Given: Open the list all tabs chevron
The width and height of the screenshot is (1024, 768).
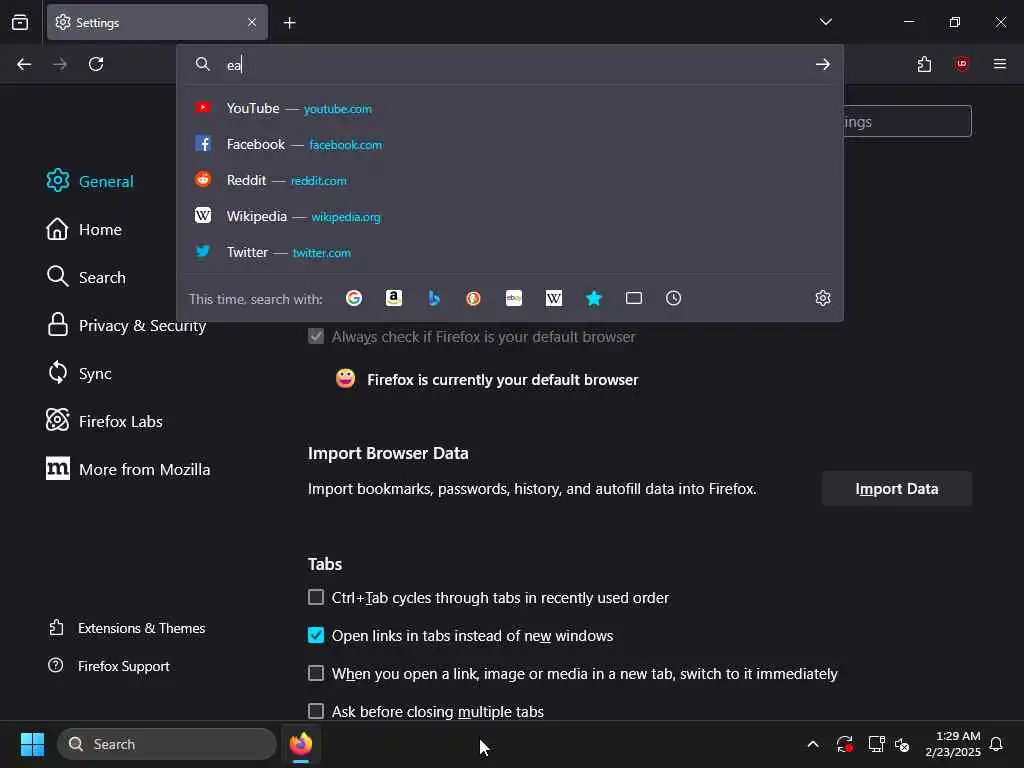Looking at the screenshot, I should [x=826, y=22].
